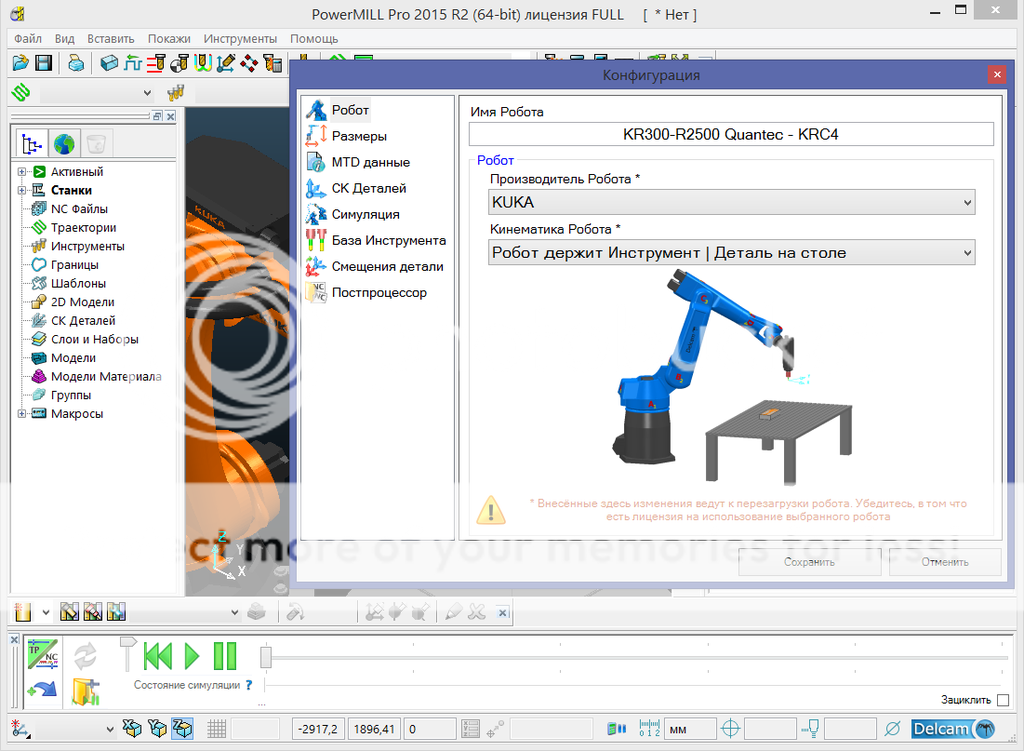Open the Постпроцессор configuration page

click(x=378, y=292)
